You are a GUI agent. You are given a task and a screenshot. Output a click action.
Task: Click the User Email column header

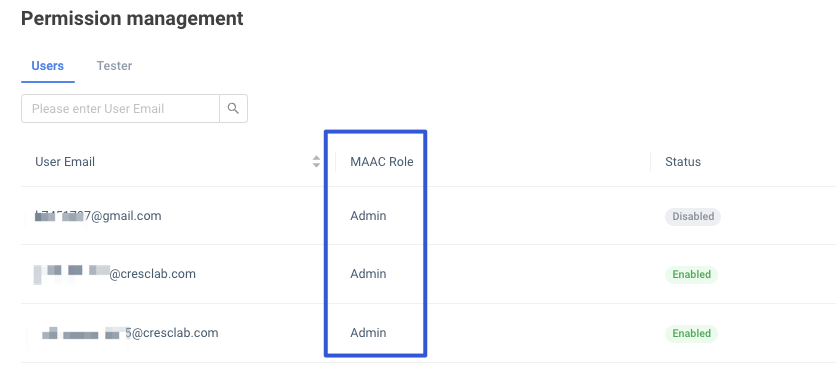[x=65, y=162]
